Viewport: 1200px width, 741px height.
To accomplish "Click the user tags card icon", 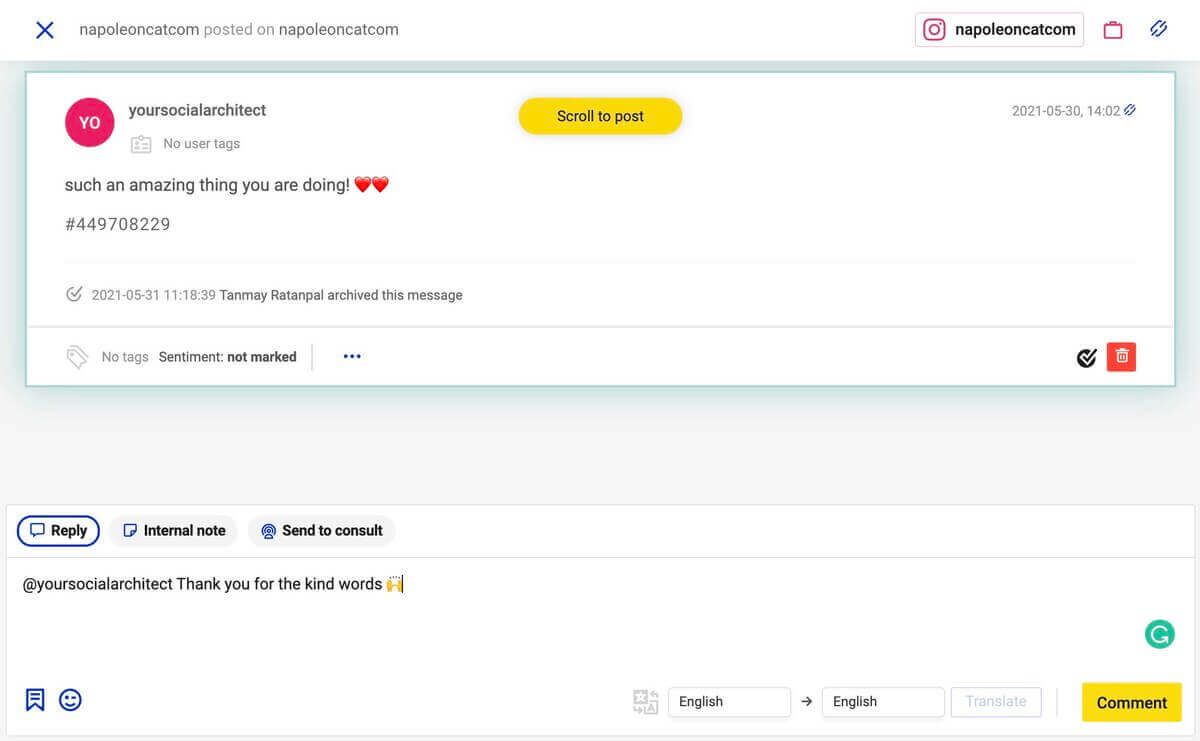I will tap(141, 144).
